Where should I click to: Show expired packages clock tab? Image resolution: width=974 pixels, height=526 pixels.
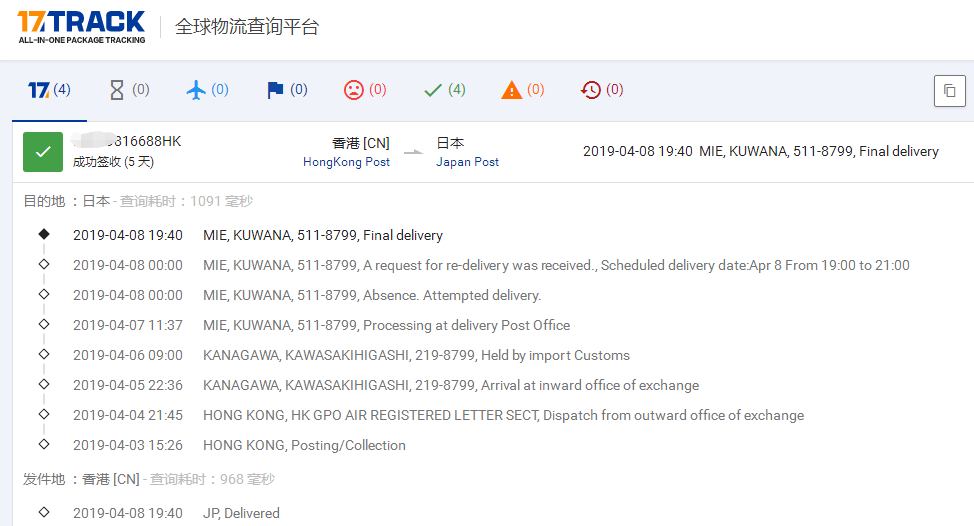pyautogui.click(x=602, y=90)
